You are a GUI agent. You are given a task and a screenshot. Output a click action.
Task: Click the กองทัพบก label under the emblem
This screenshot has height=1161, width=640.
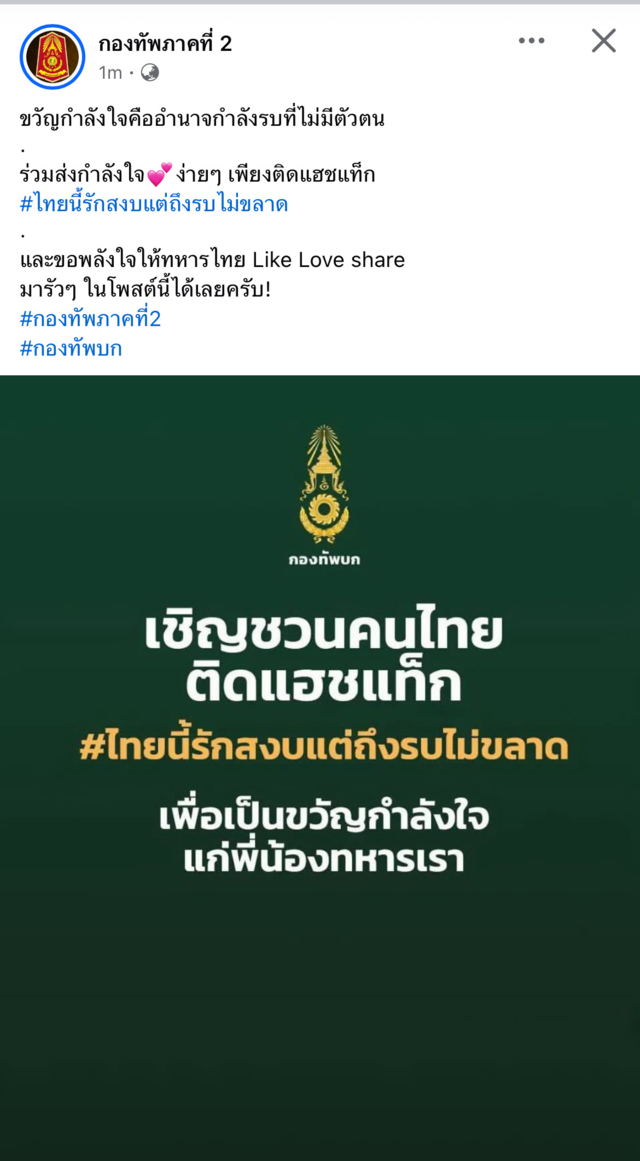pos(324,560)
